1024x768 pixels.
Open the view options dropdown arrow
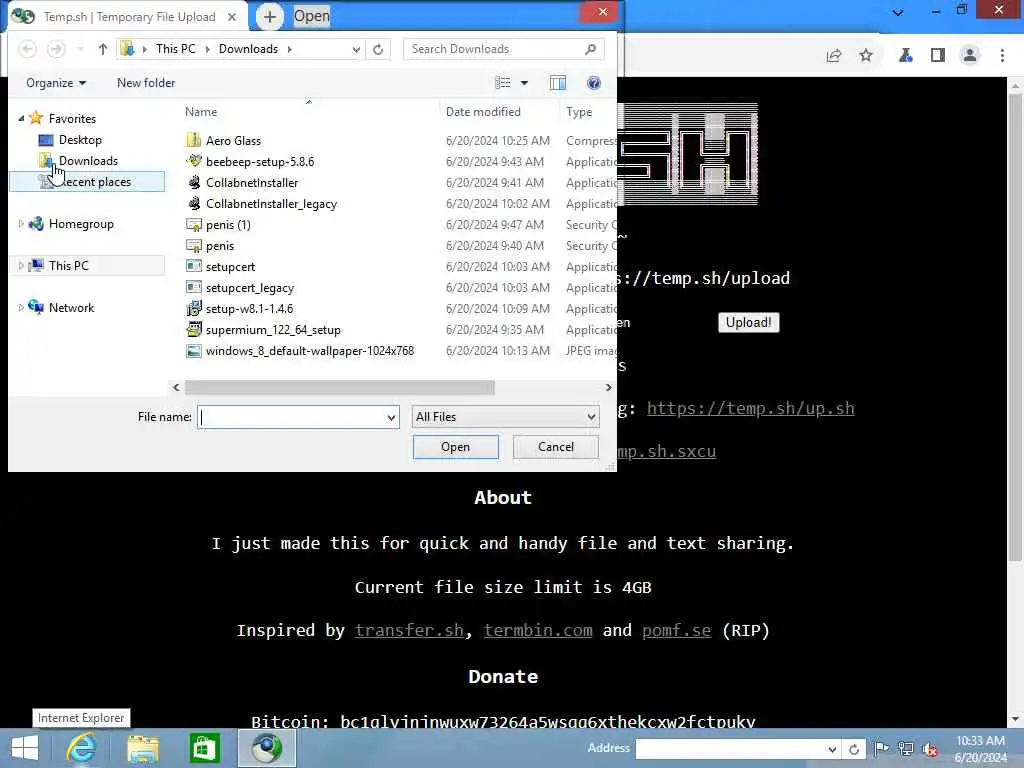tap(524, 83)
